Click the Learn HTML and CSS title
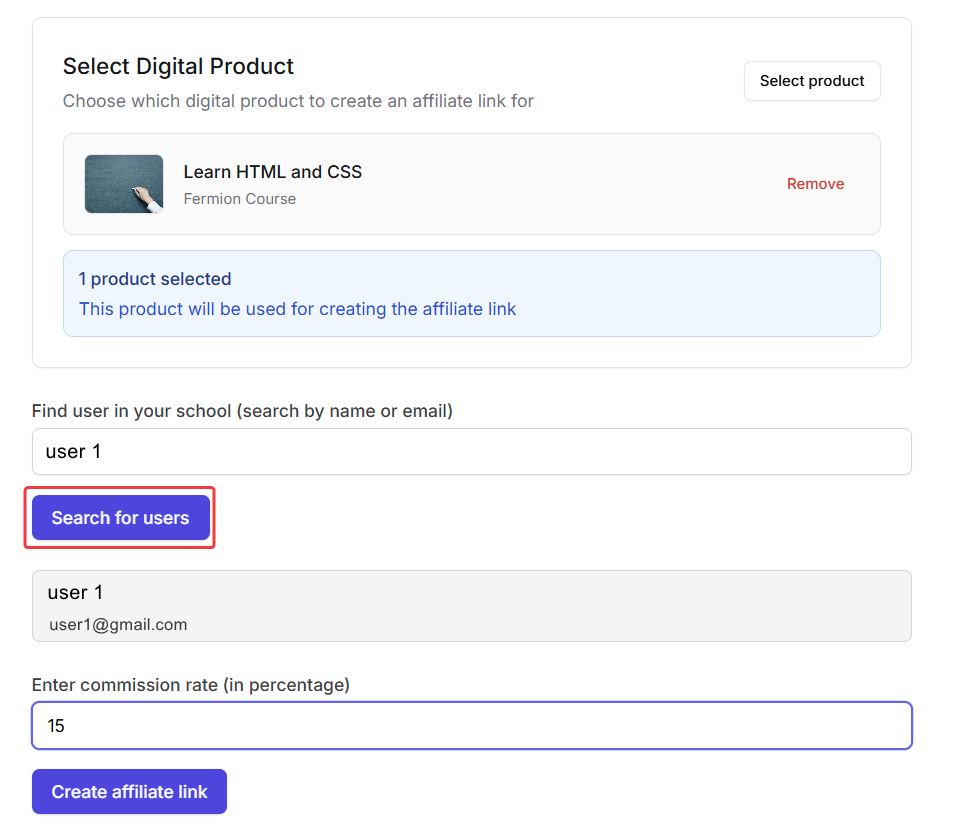967x830 pixels. click(x=272, y=172)
